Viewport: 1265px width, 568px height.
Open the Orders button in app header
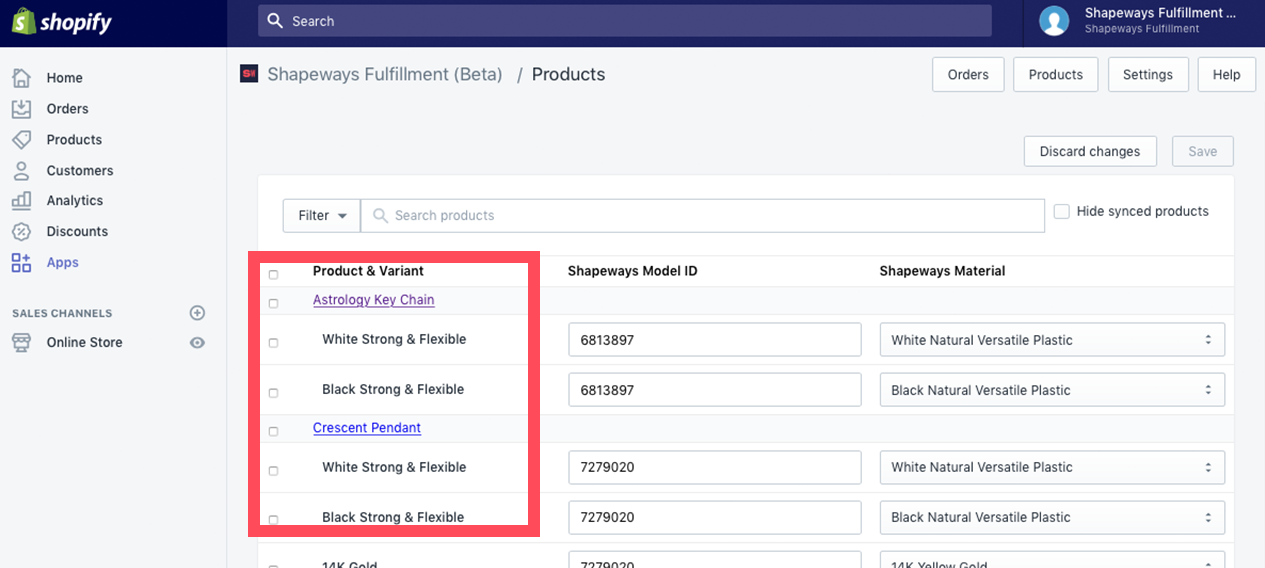click(x=968, y=75)
